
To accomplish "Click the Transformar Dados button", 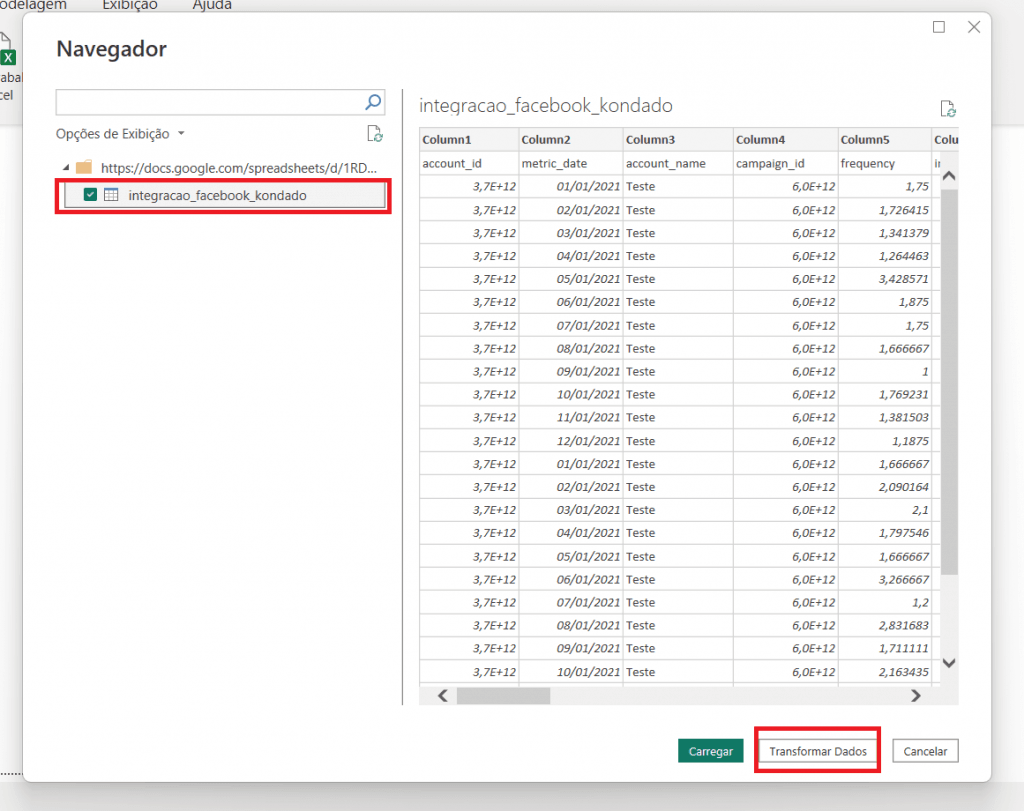I will pos(818,751).
